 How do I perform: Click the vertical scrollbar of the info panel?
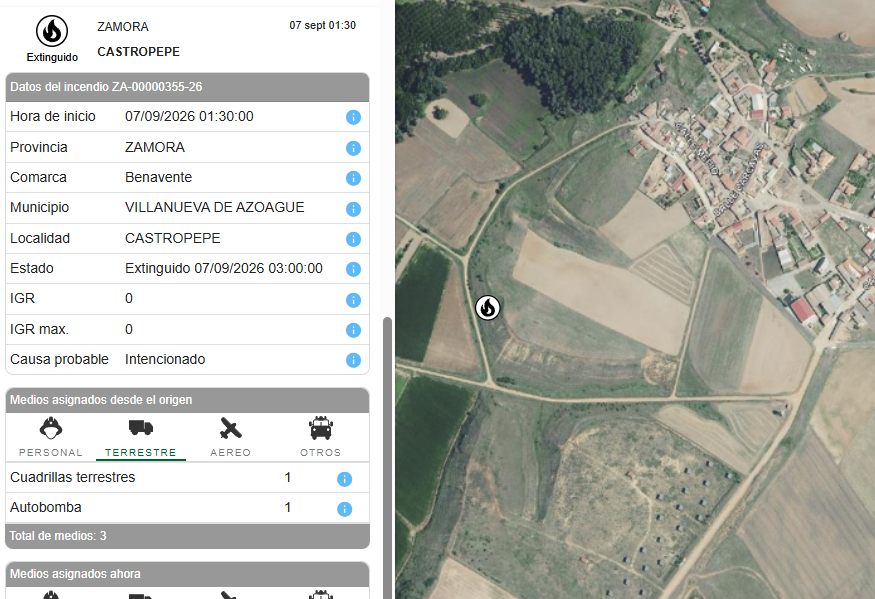[x=387, y=458]
